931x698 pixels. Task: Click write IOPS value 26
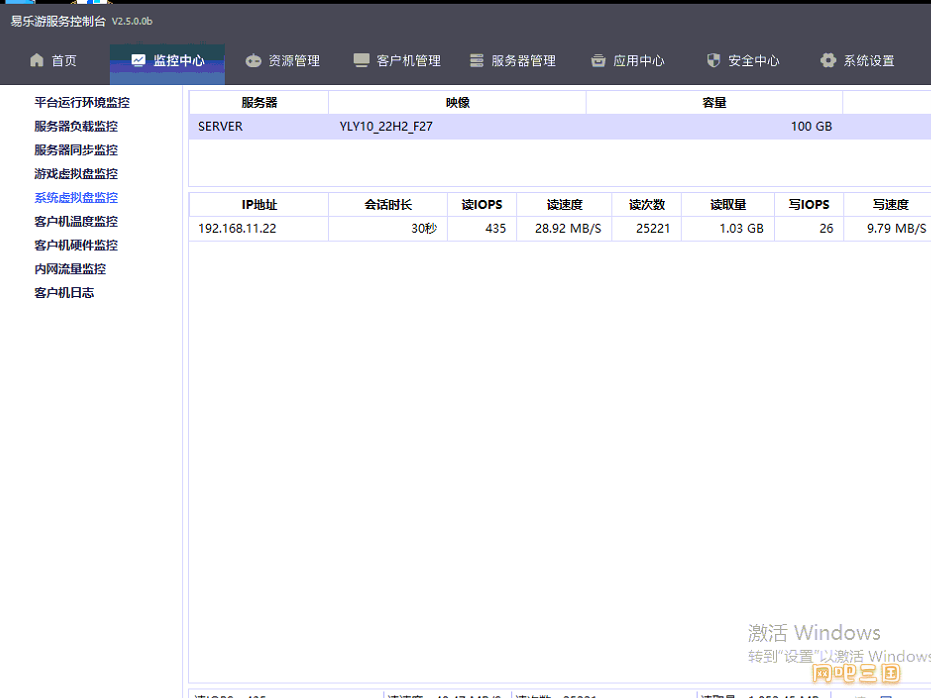pos(826,229)
